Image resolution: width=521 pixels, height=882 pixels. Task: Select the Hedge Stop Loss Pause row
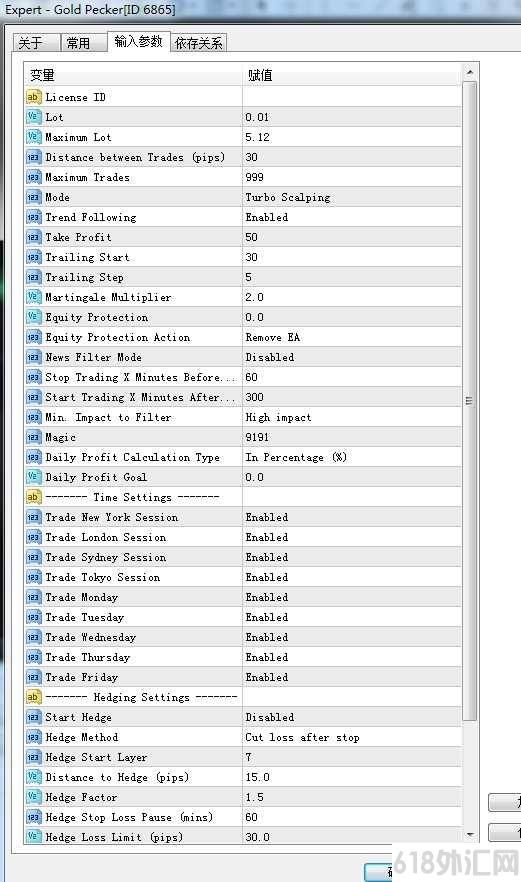pos(243,817)
